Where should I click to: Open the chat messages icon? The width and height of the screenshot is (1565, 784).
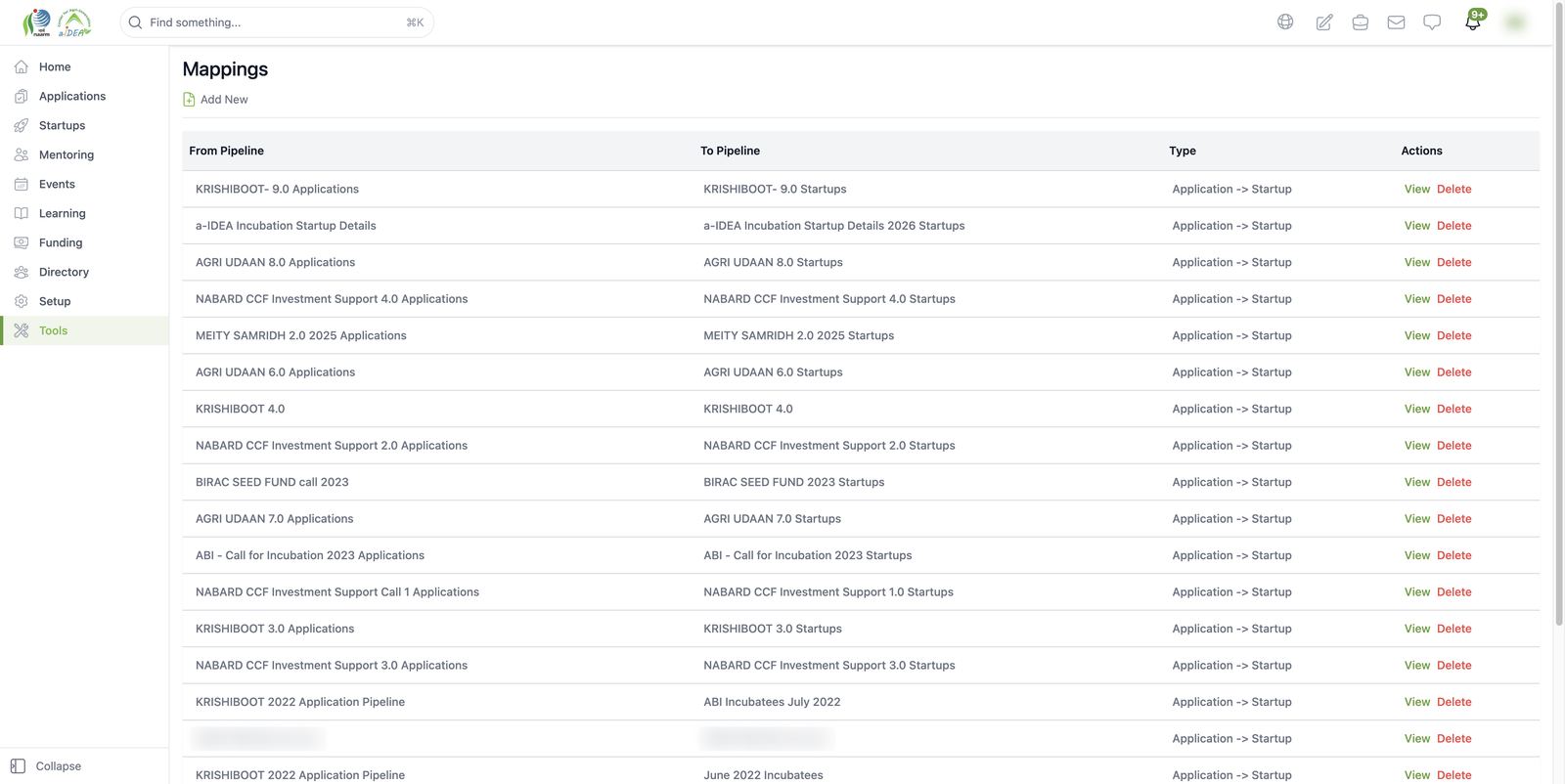click(1432, 22)
